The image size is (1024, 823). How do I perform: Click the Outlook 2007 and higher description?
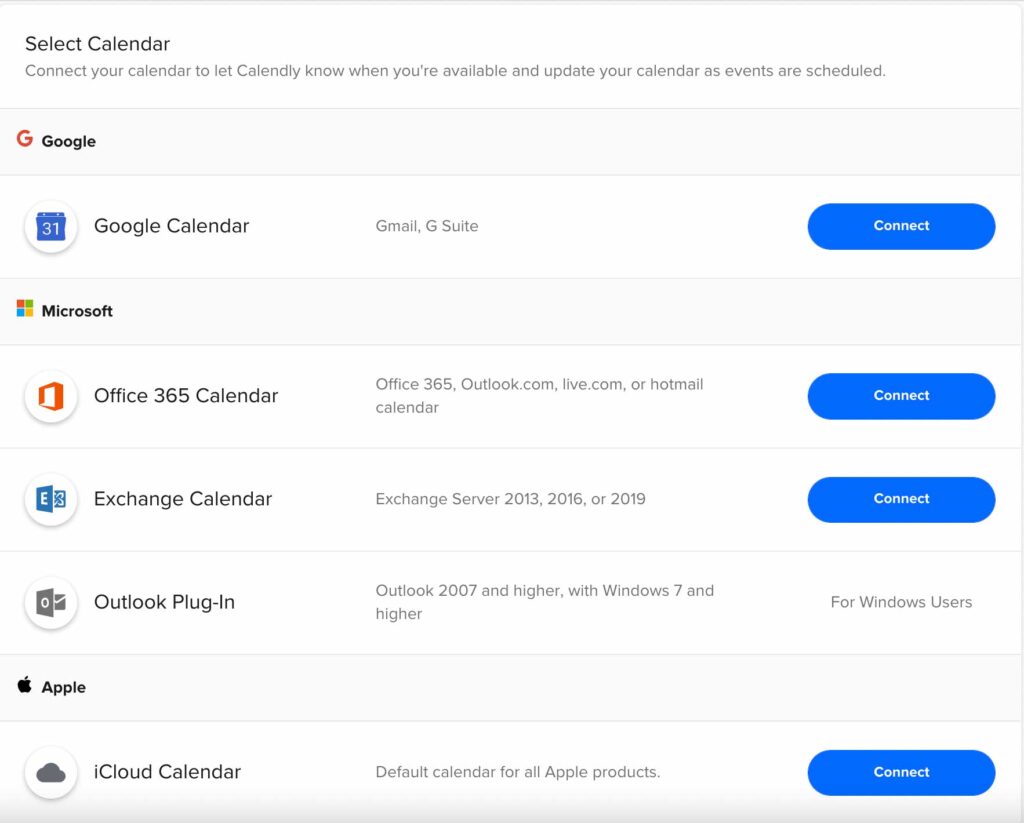[x=545, y=602]
